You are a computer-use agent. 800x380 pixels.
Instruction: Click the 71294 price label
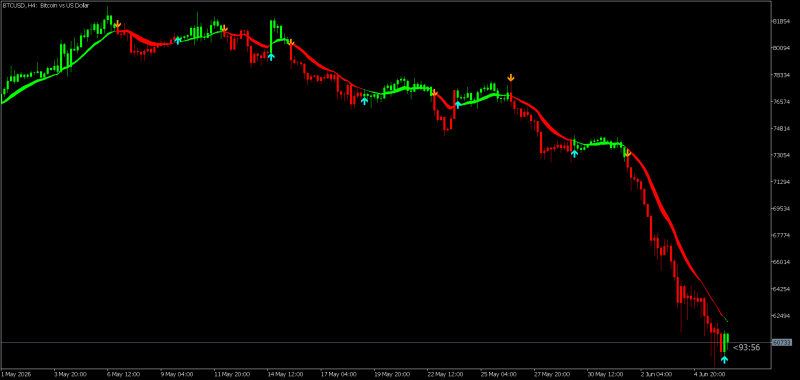coord(782,182)
